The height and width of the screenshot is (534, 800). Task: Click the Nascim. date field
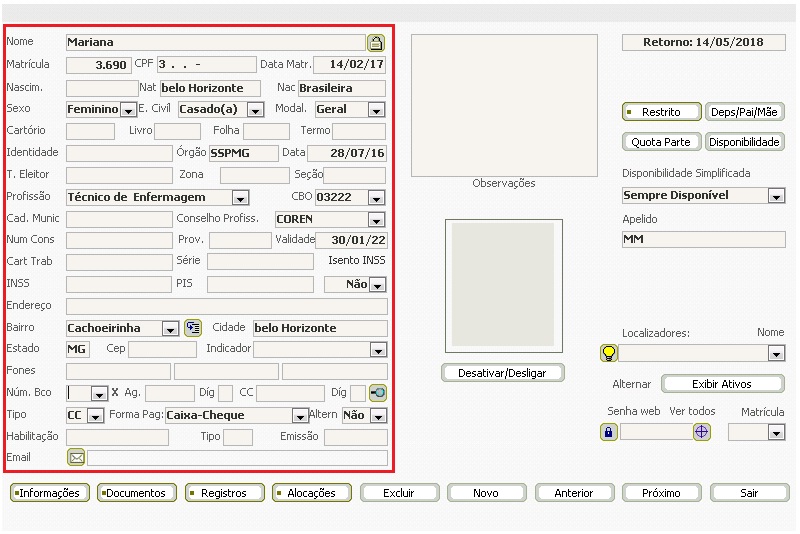pyautogui.click(x=102, y=88)
